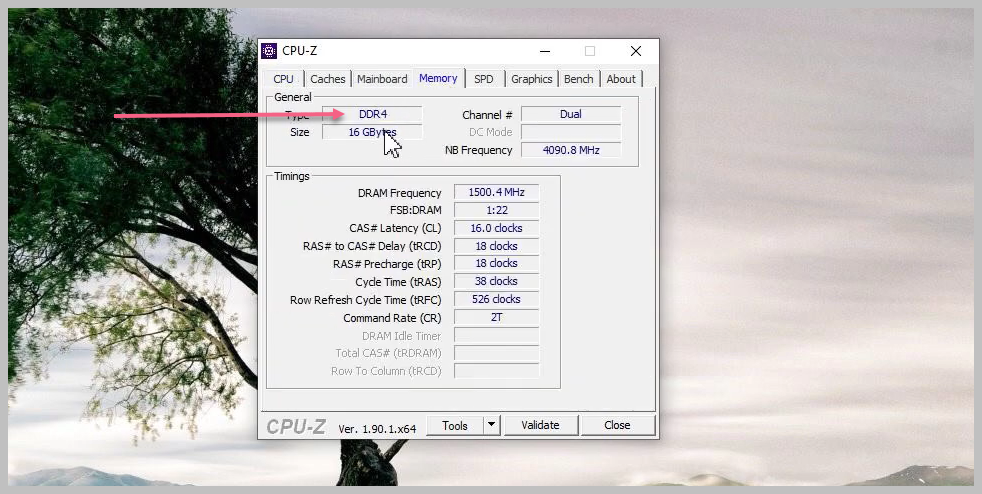This screenshot has height=494, width=982.
Task: Select the Memory tab
Action: pos(438,78)
